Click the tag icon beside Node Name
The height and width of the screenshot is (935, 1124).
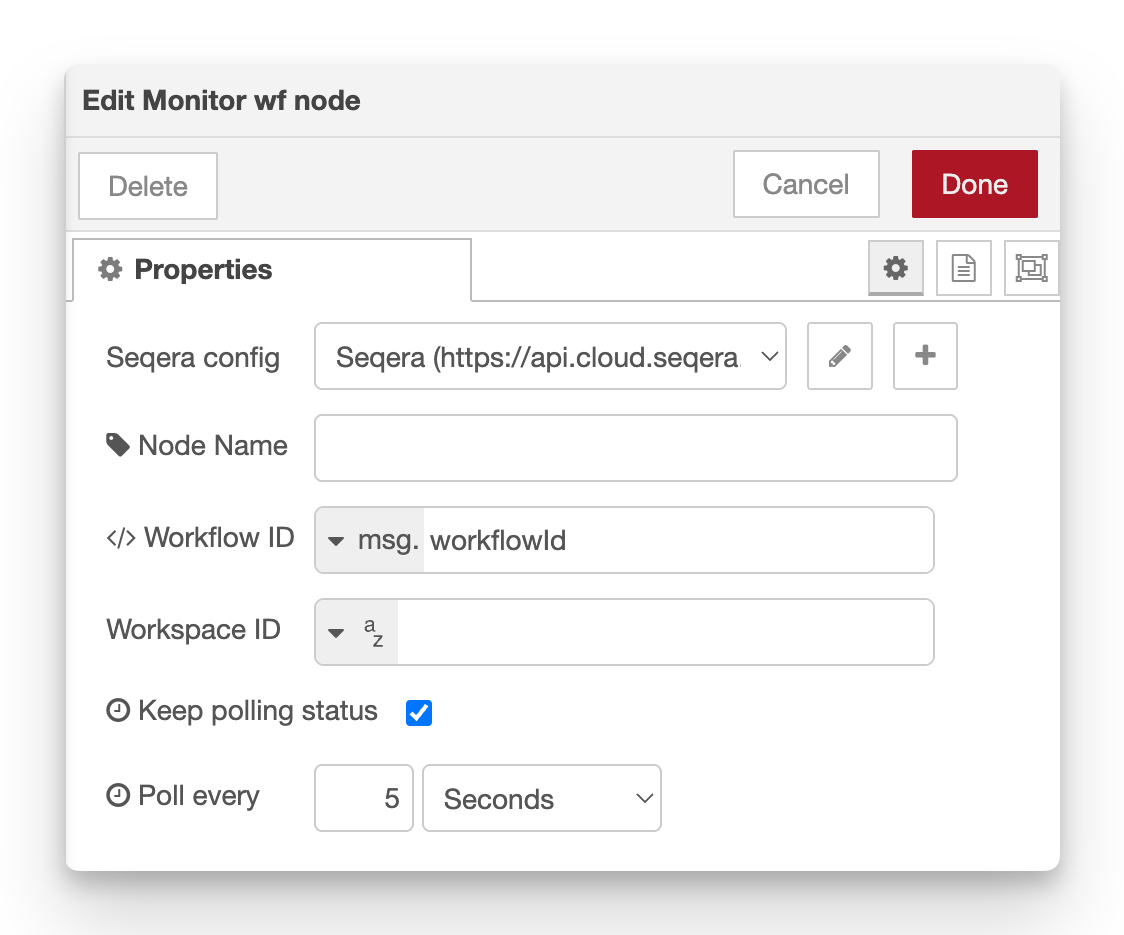point(118,444)
